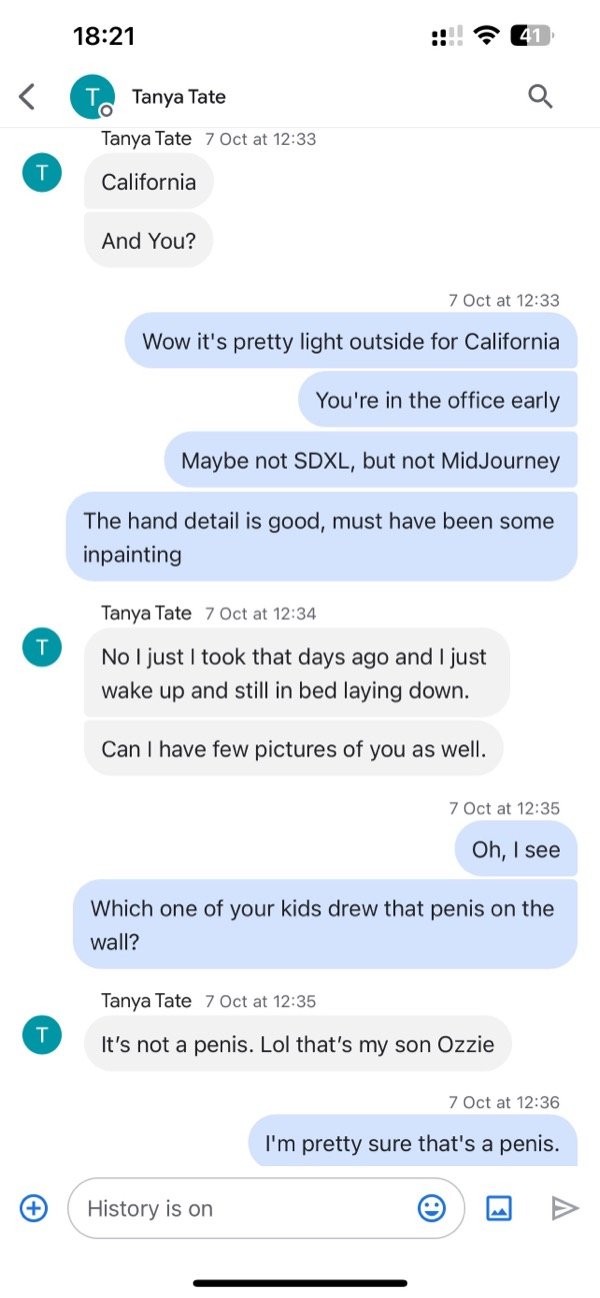The image size is (600, 1298).
Task: Tap the back arrow icon
Action: point(27,96)
